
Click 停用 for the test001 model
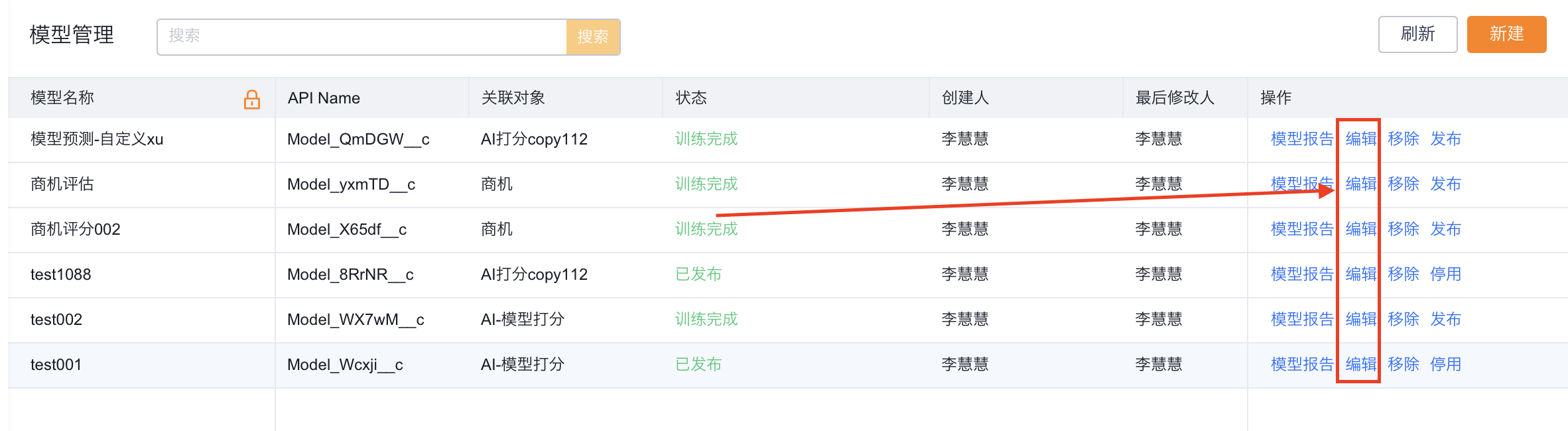[1446, 365]
